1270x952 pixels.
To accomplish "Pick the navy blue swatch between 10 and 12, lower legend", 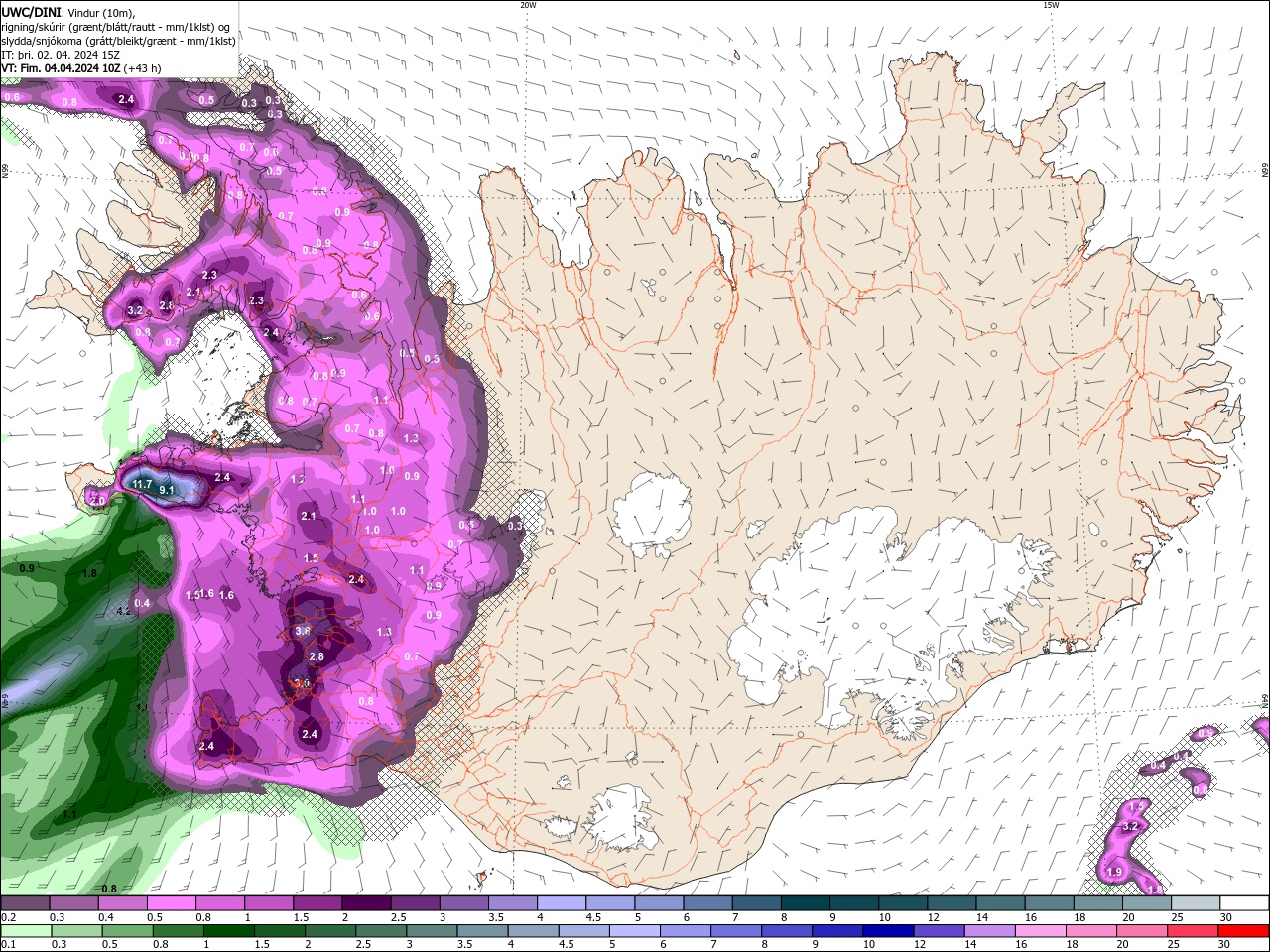I will point(887,931).
